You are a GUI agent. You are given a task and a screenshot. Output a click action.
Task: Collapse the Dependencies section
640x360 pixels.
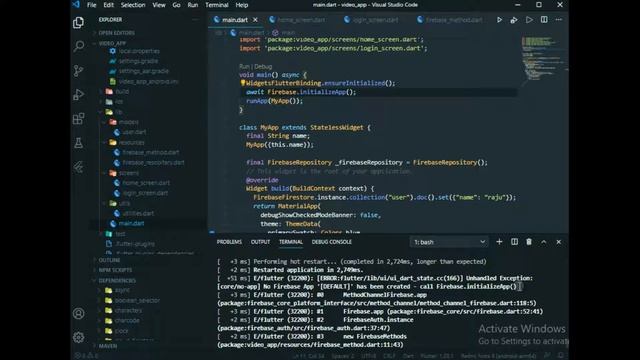(117, 280)
